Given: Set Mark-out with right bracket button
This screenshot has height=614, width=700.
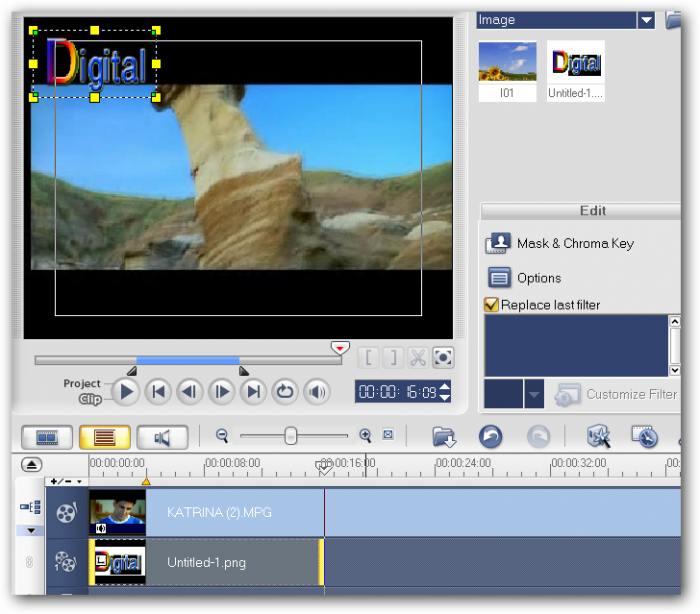Looking at the screenshot, I should (394, 358).
